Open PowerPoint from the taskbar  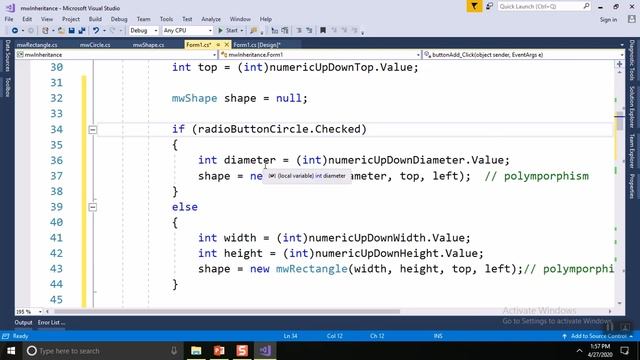[219, 351]
